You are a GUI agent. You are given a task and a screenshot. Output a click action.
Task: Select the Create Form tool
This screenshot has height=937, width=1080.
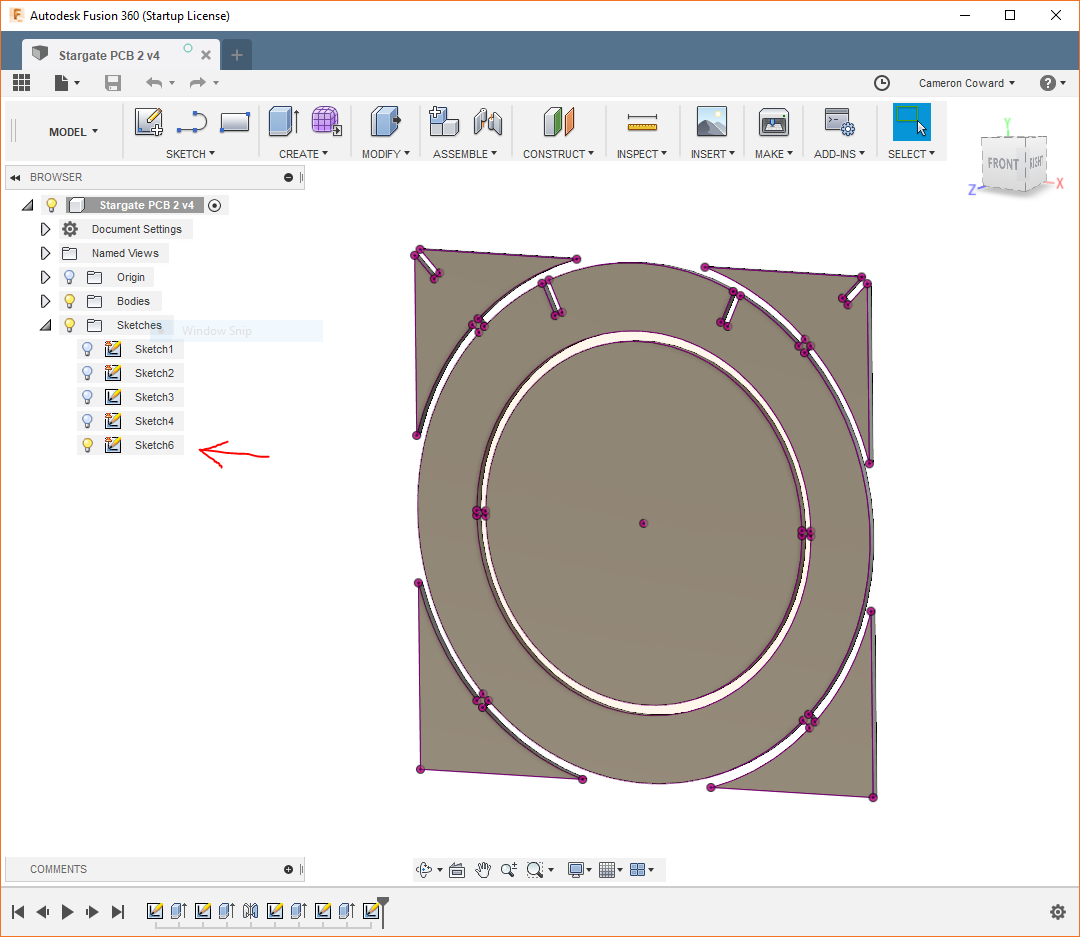click(x=326, y=121)
